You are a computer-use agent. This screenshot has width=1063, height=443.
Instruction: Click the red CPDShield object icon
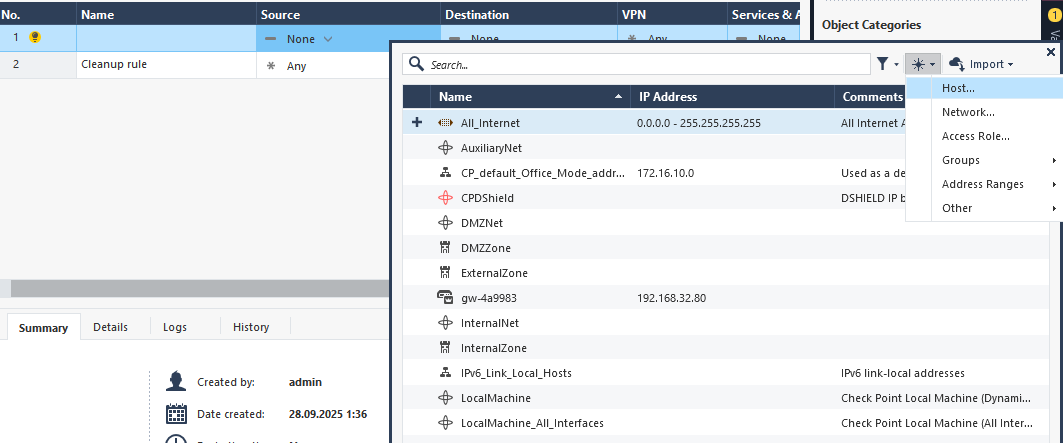pyautogui.click(x=446, y=198)
